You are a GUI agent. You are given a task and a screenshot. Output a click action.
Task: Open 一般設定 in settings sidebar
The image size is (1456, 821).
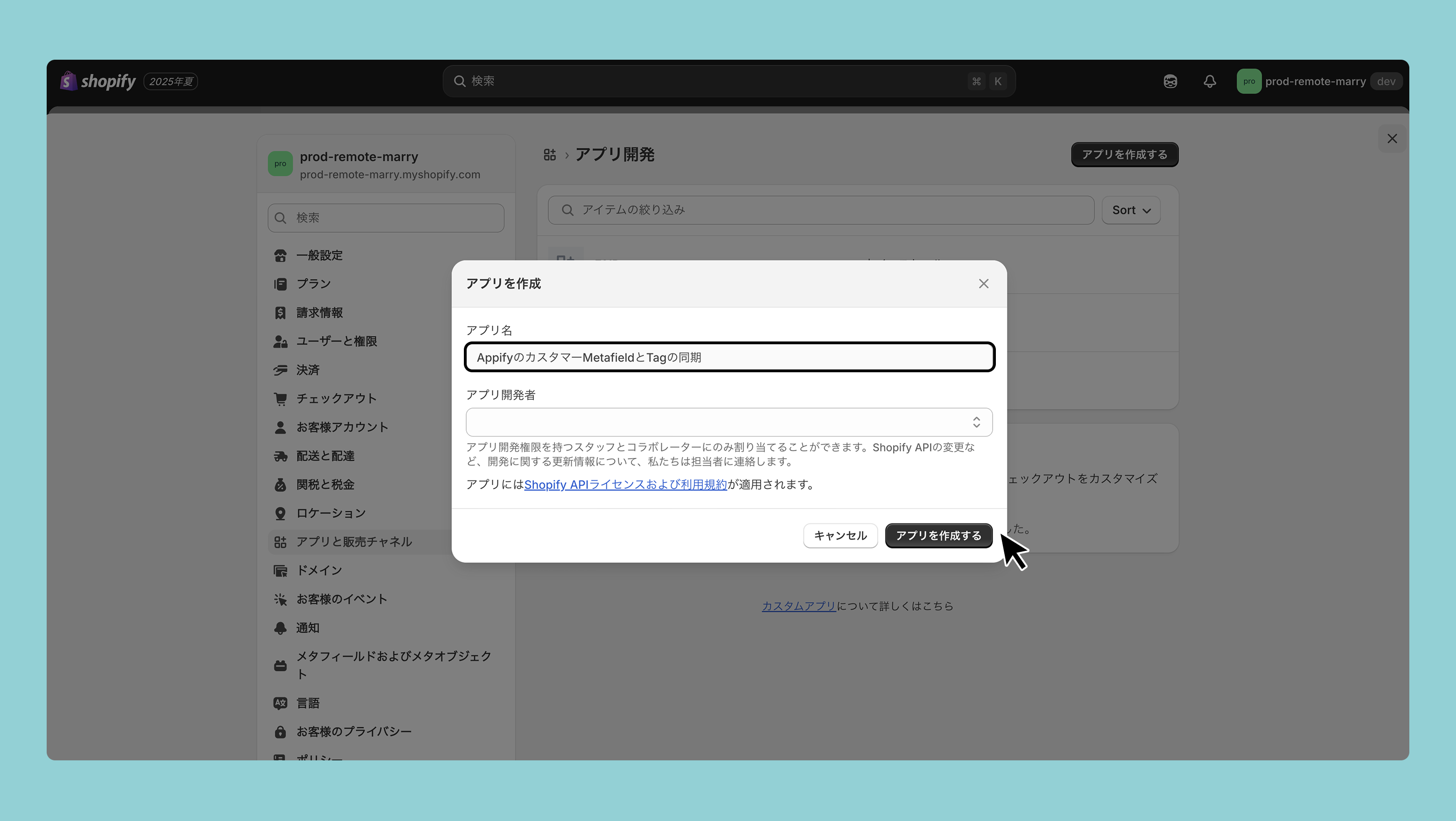click(319, 256)
